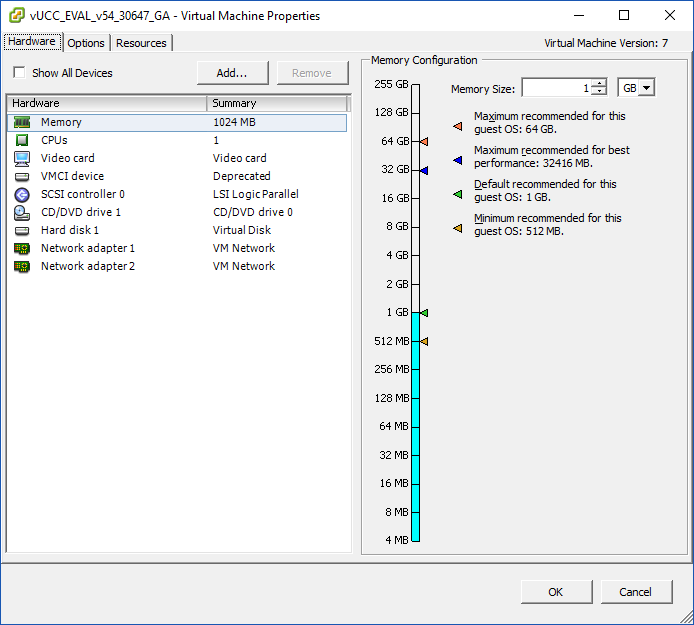Click legend arrow for default recommended memory
694x625 pixels.
[458, 194]
